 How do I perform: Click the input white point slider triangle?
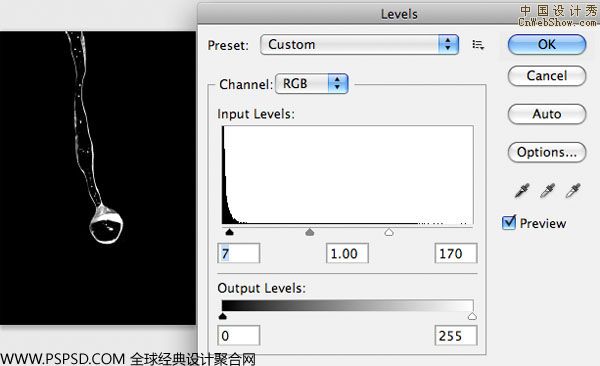389,232
